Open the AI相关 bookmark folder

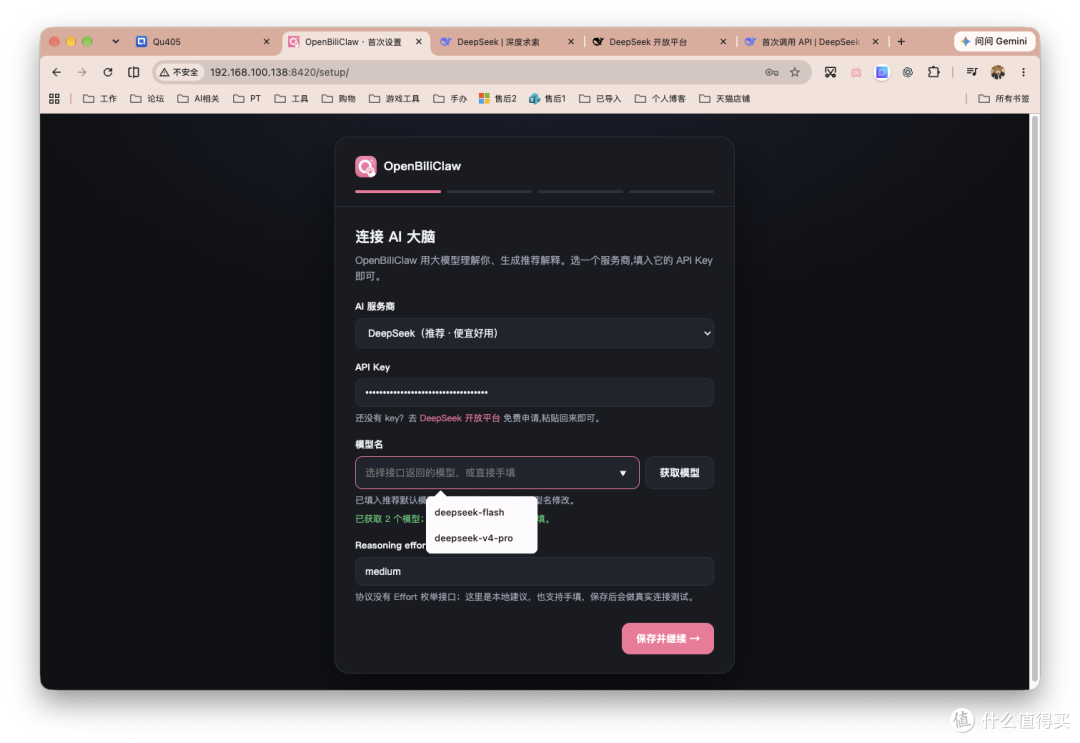(x=198, y=98)
